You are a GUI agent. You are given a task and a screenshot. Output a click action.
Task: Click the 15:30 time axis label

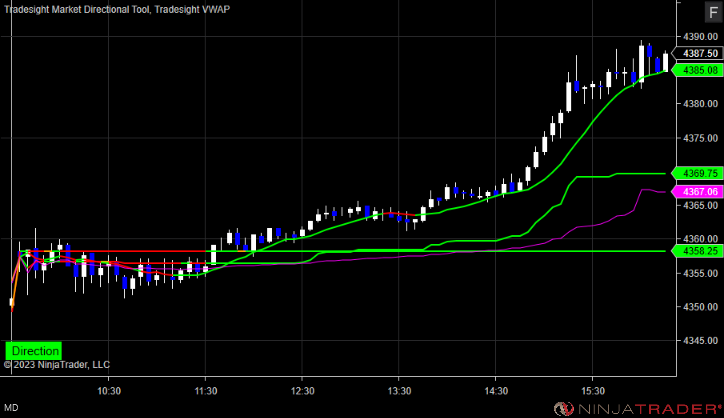coord(593,391)
